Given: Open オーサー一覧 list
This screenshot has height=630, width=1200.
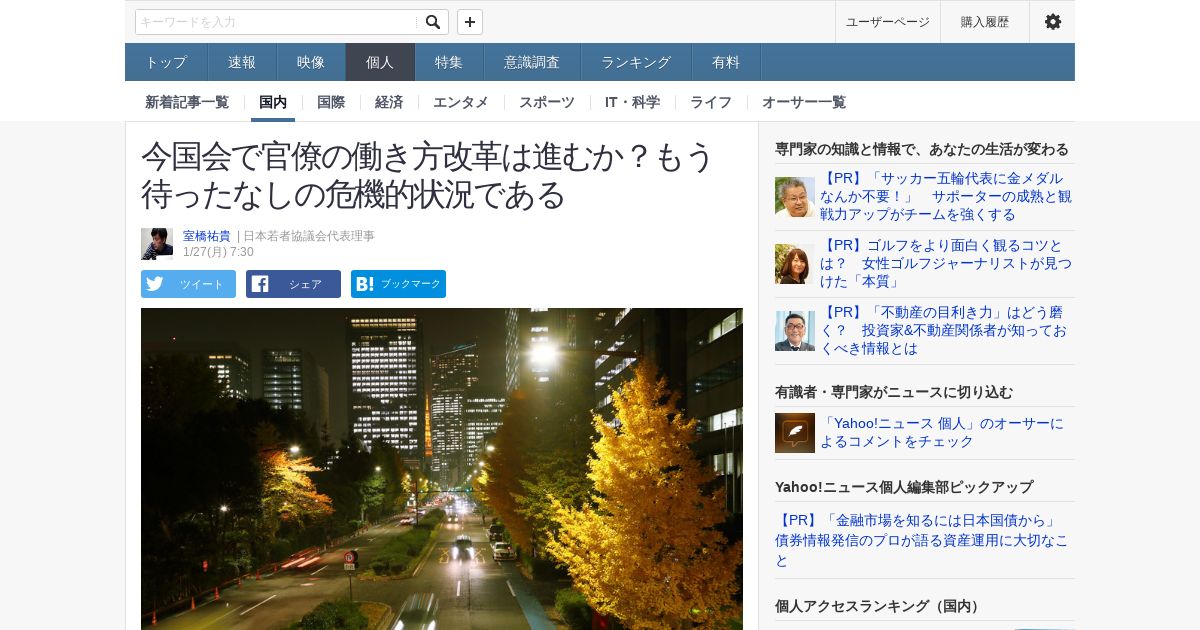Looking at the screenshot, I should [804, 102].
